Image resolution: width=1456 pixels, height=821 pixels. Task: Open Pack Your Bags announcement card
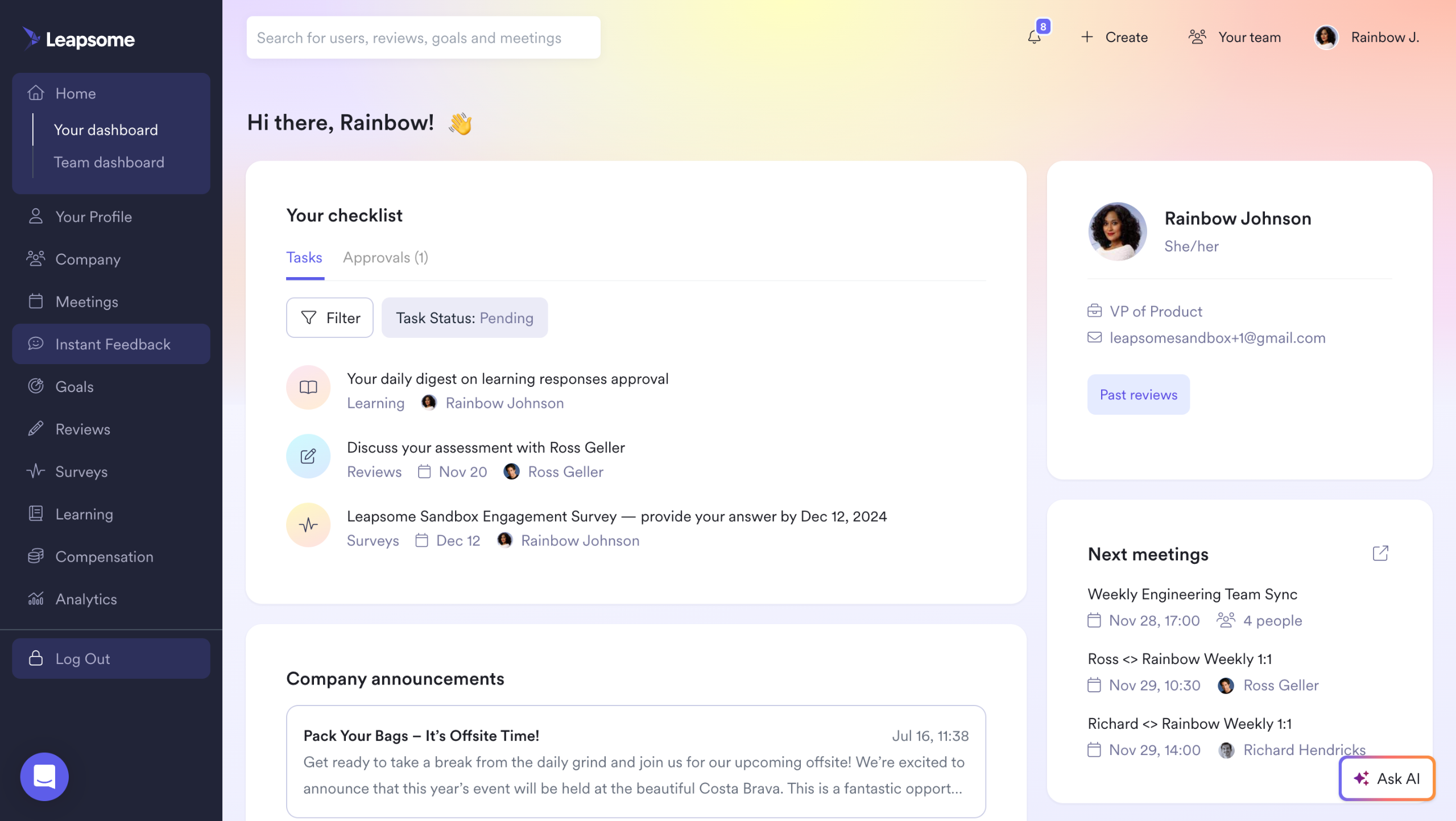635,761
